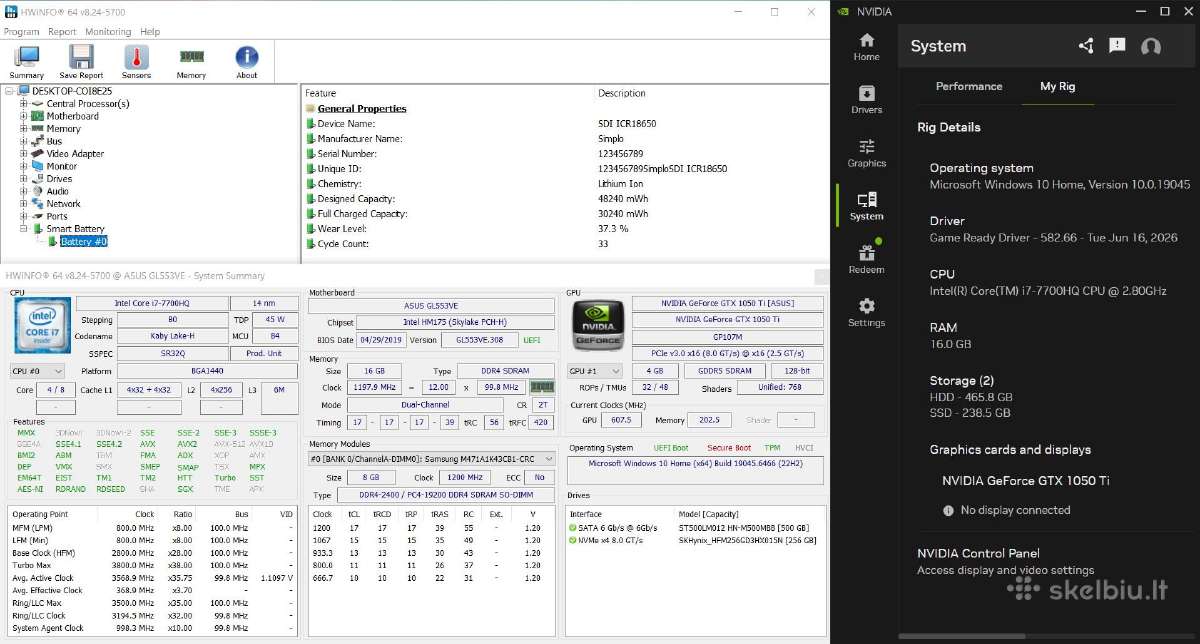
Task: Click the ST500LM012 drive entry
Action: coord(743,527)
